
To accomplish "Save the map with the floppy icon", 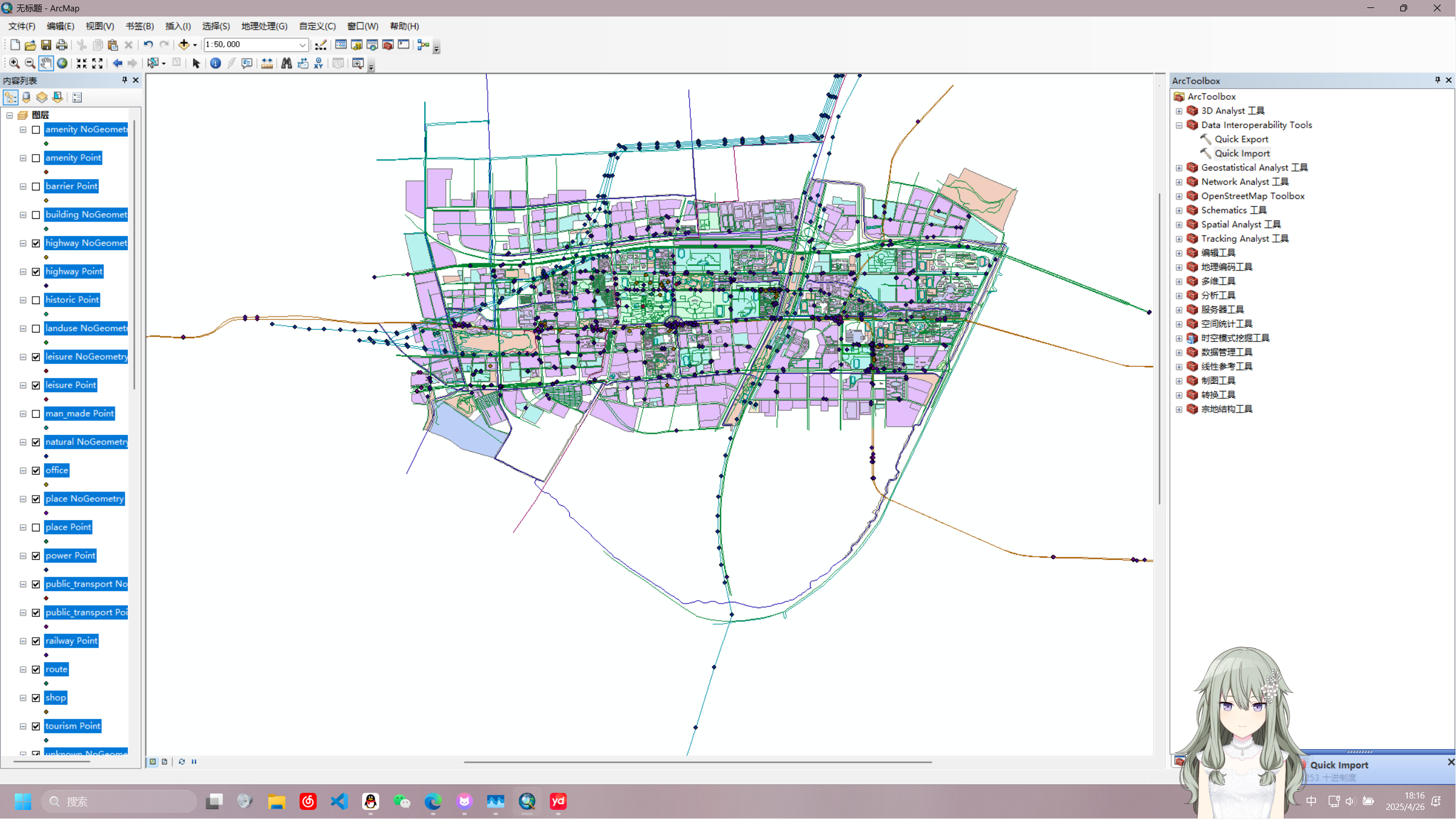I will pyautogui.click(x=46, y=44).
